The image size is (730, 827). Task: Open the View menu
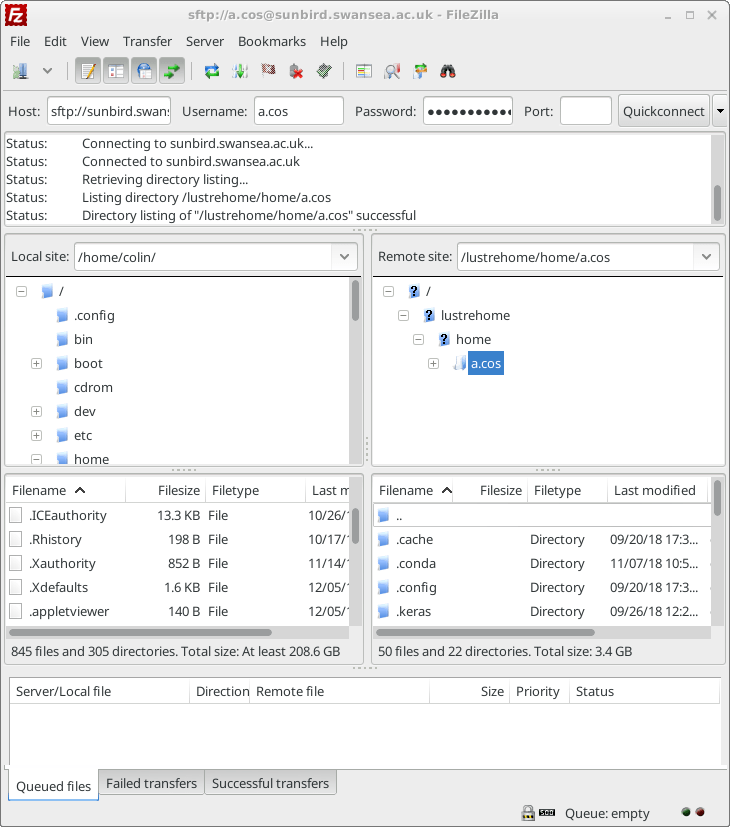(94, 41)
